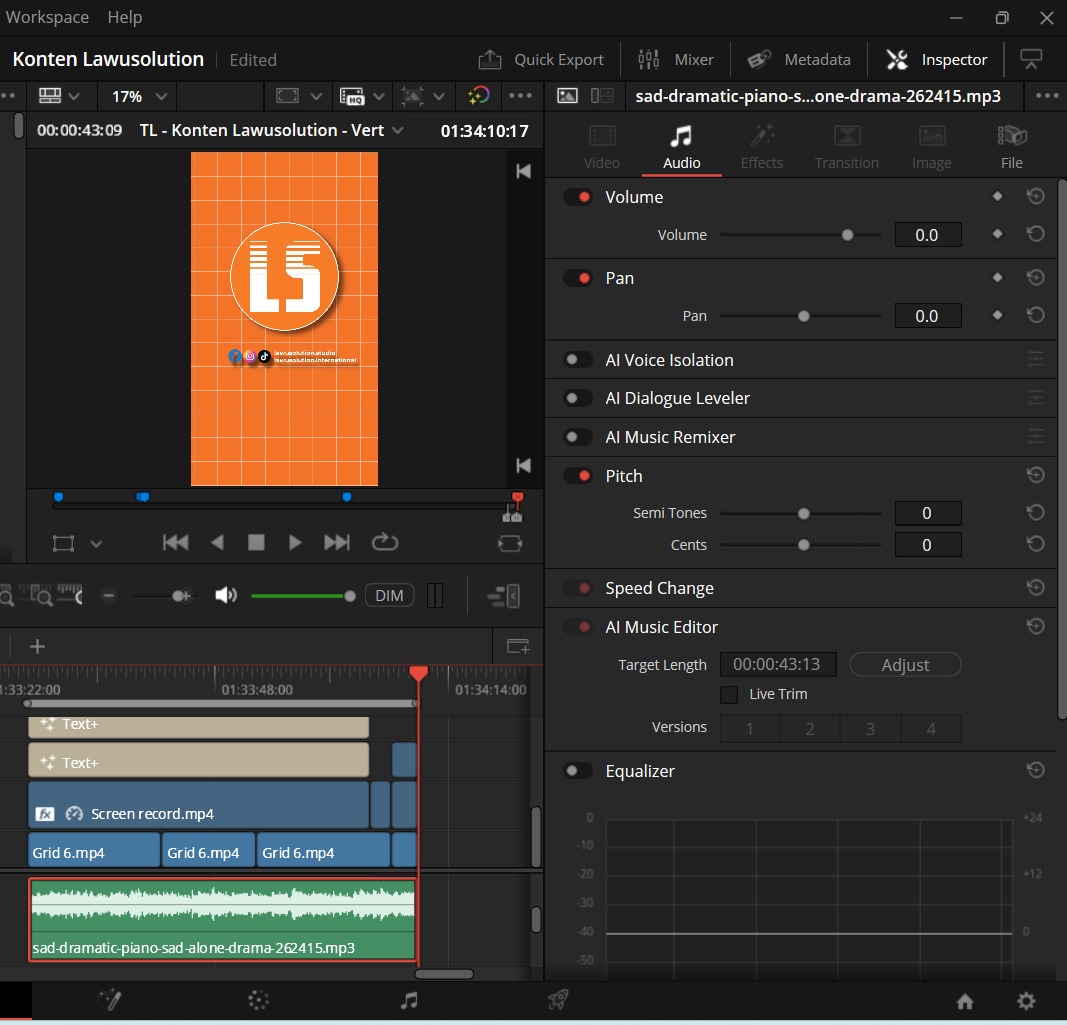Jump to last frame
Viewport: 1067px width, 1025px height.
click(x=337, y=542)
